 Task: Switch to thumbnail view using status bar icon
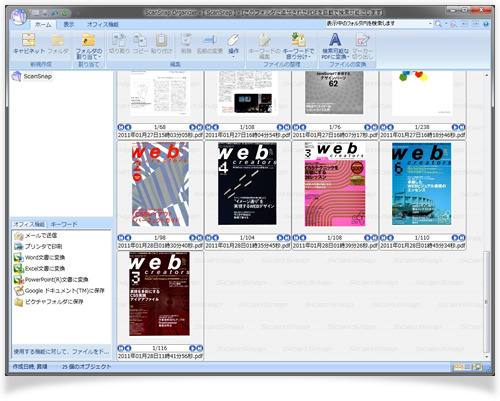pyautogui.click(x=458, y=367)
